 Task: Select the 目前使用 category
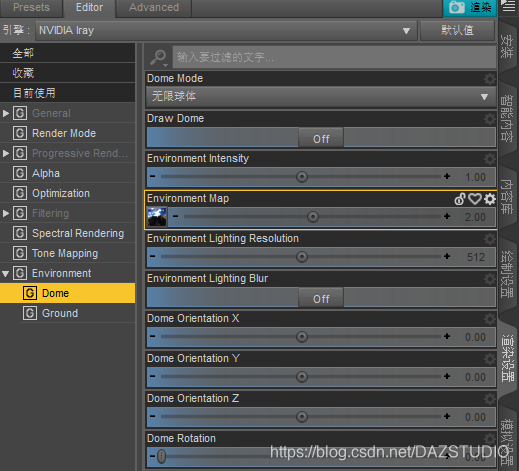coord(68,93)
